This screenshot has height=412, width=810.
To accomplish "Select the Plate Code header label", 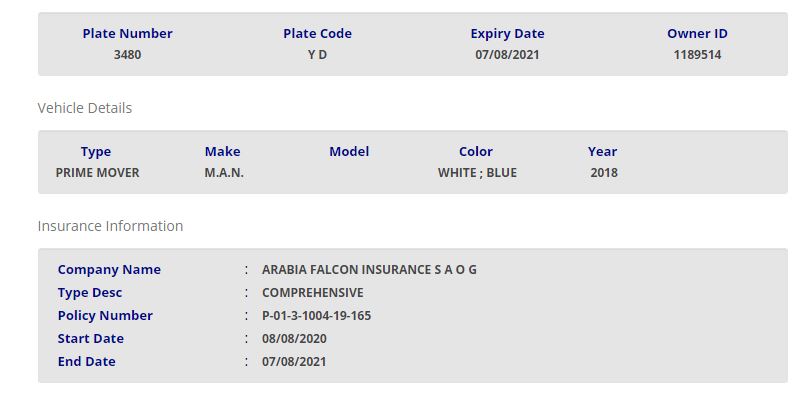I will tap(317, 34).
